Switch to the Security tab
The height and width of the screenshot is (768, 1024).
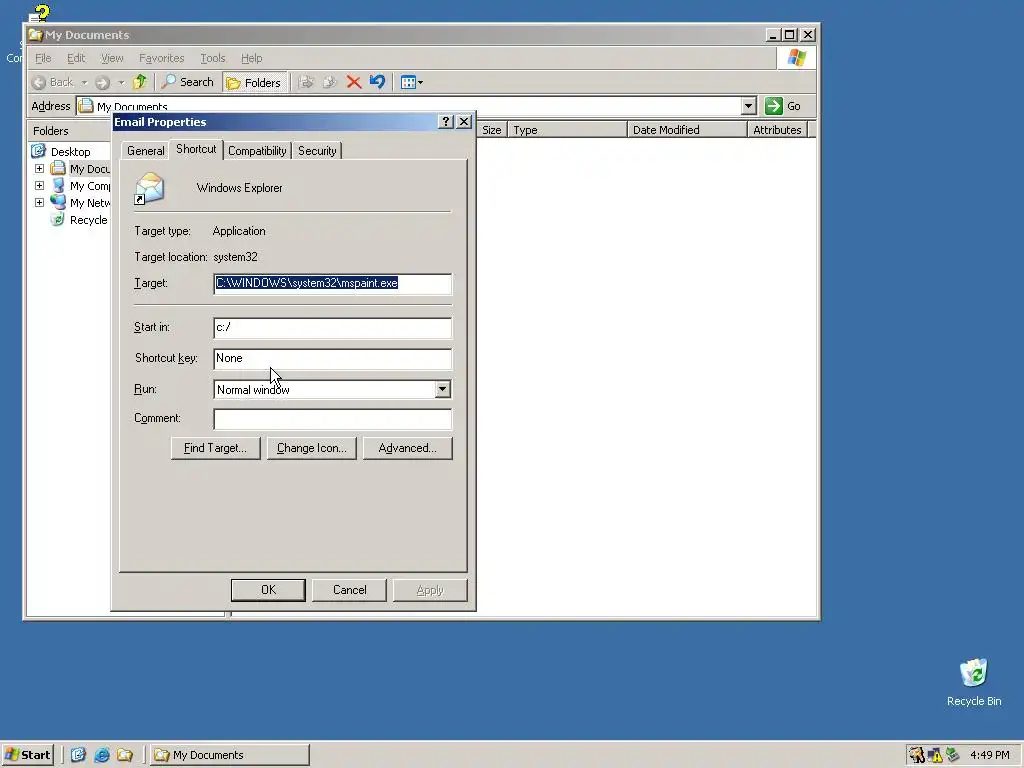(317, 151)
